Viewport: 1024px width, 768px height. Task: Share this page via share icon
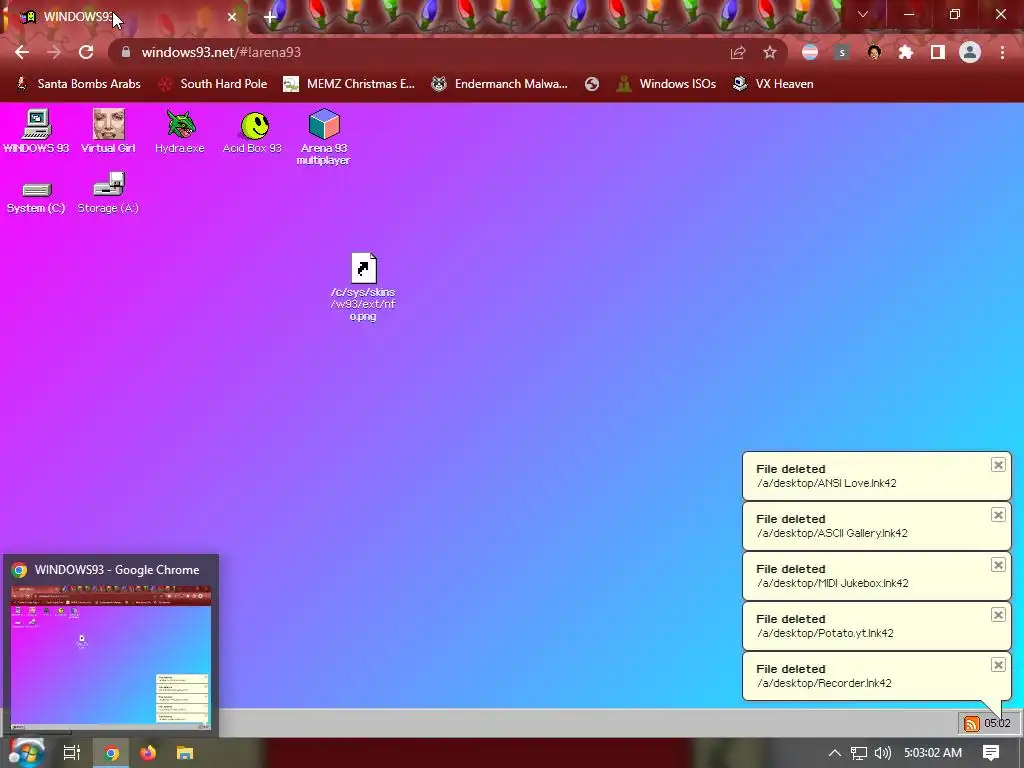click(738, 52)
